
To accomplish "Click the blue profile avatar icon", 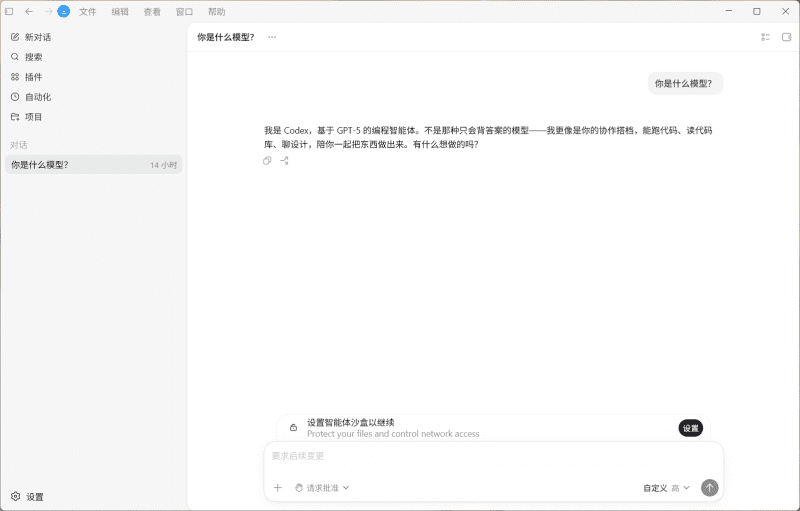I will (63, 11).
